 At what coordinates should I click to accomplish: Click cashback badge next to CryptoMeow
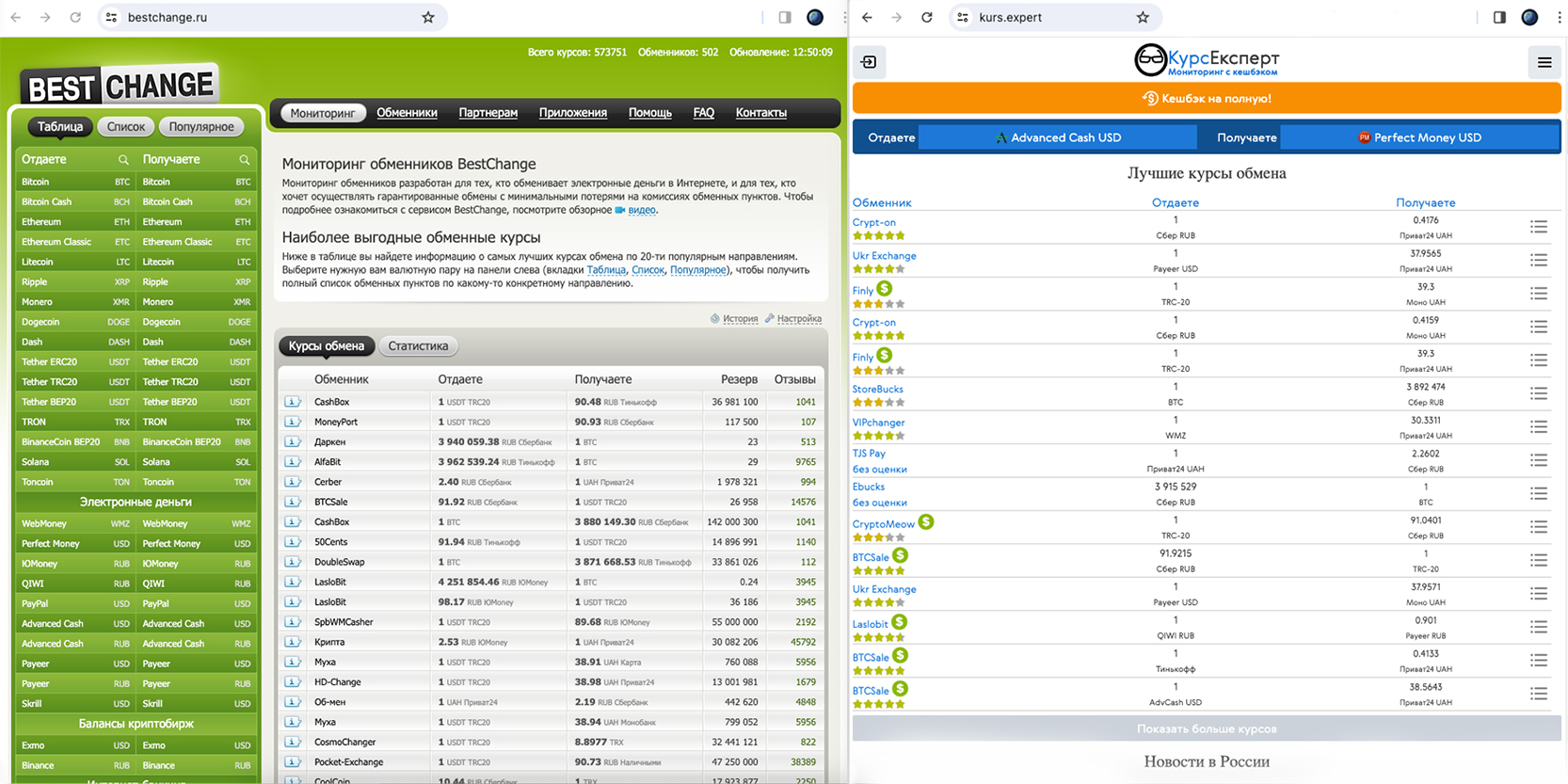(x=926, y=522)
